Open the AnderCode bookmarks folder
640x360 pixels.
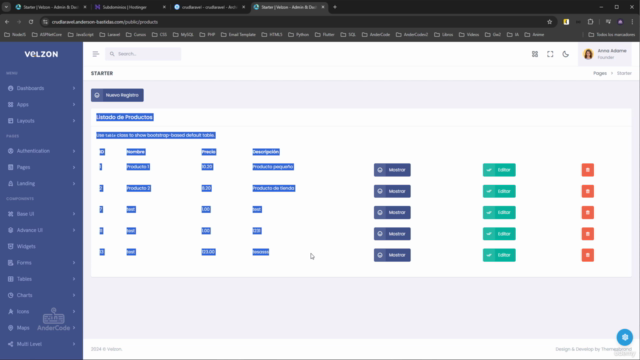tap(376, 35)
